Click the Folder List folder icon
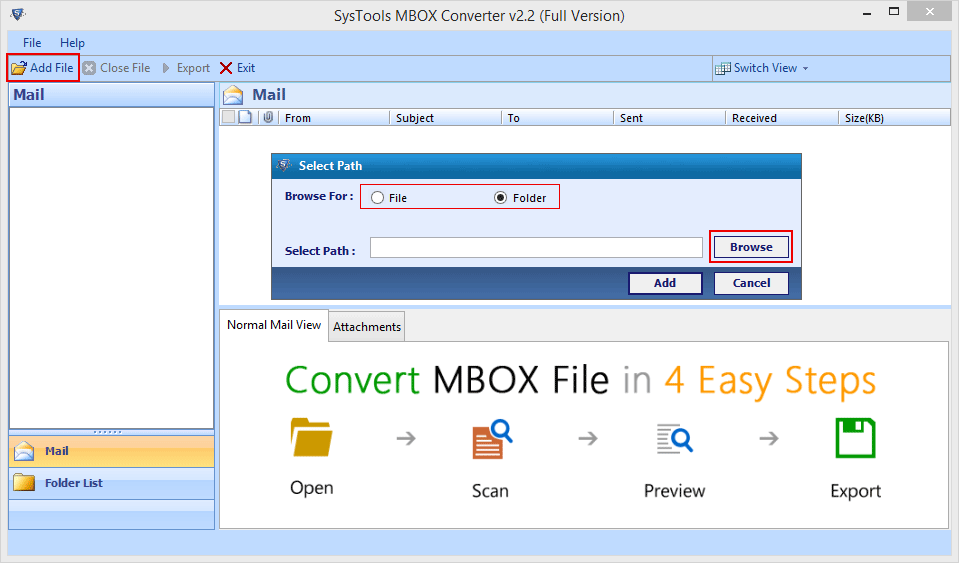This screenshot has height=563, width=959. [x=24, y=482]
